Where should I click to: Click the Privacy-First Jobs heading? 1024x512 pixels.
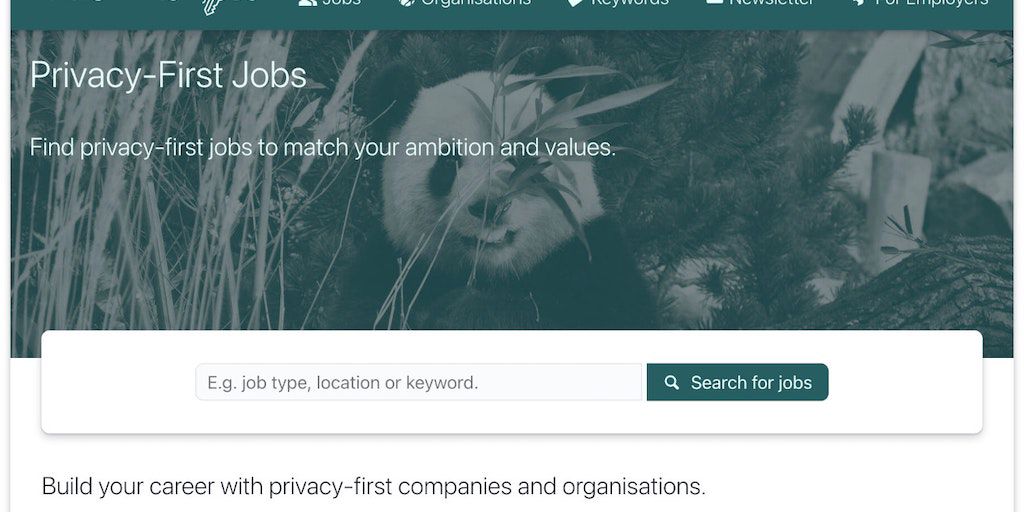click(168, 76)
